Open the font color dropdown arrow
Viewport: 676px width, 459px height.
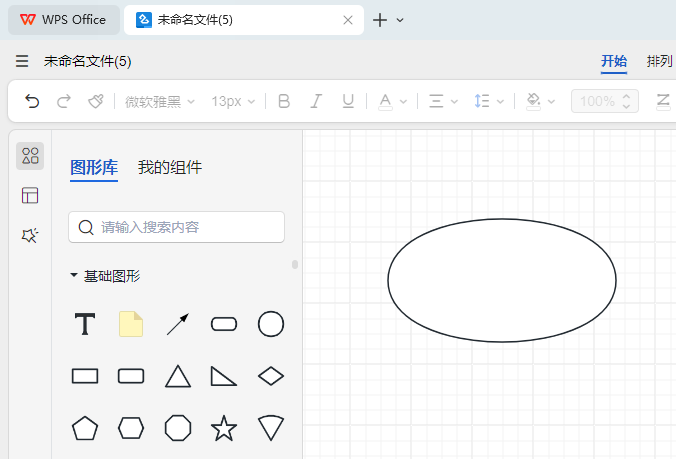pyautogui.click(x=403, y=102)
